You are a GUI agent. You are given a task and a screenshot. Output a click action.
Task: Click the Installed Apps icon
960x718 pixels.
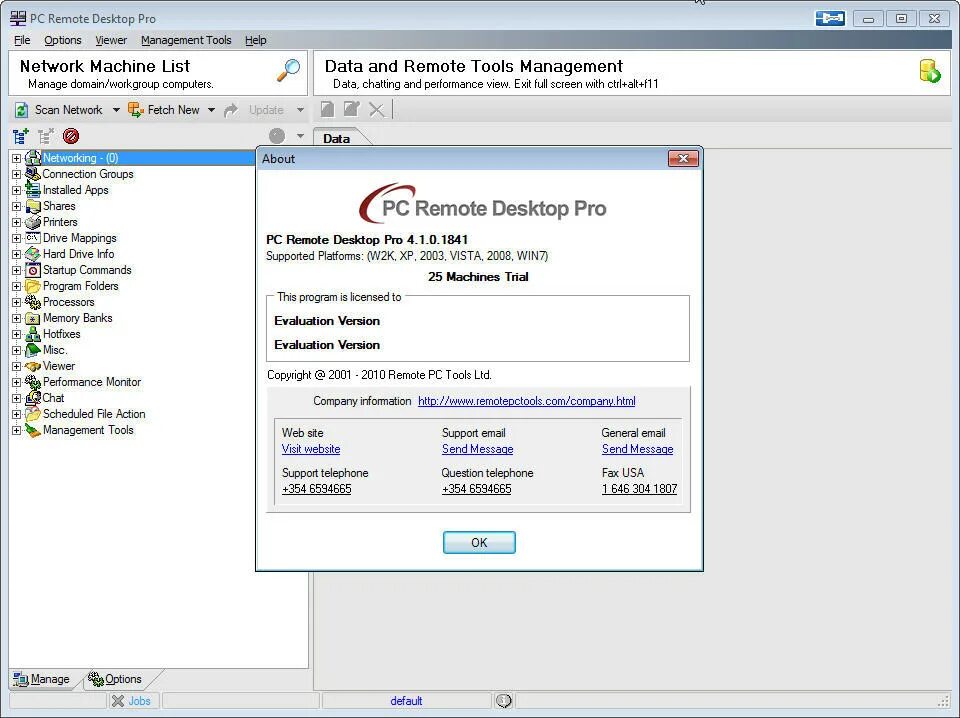tap(32, 190)
